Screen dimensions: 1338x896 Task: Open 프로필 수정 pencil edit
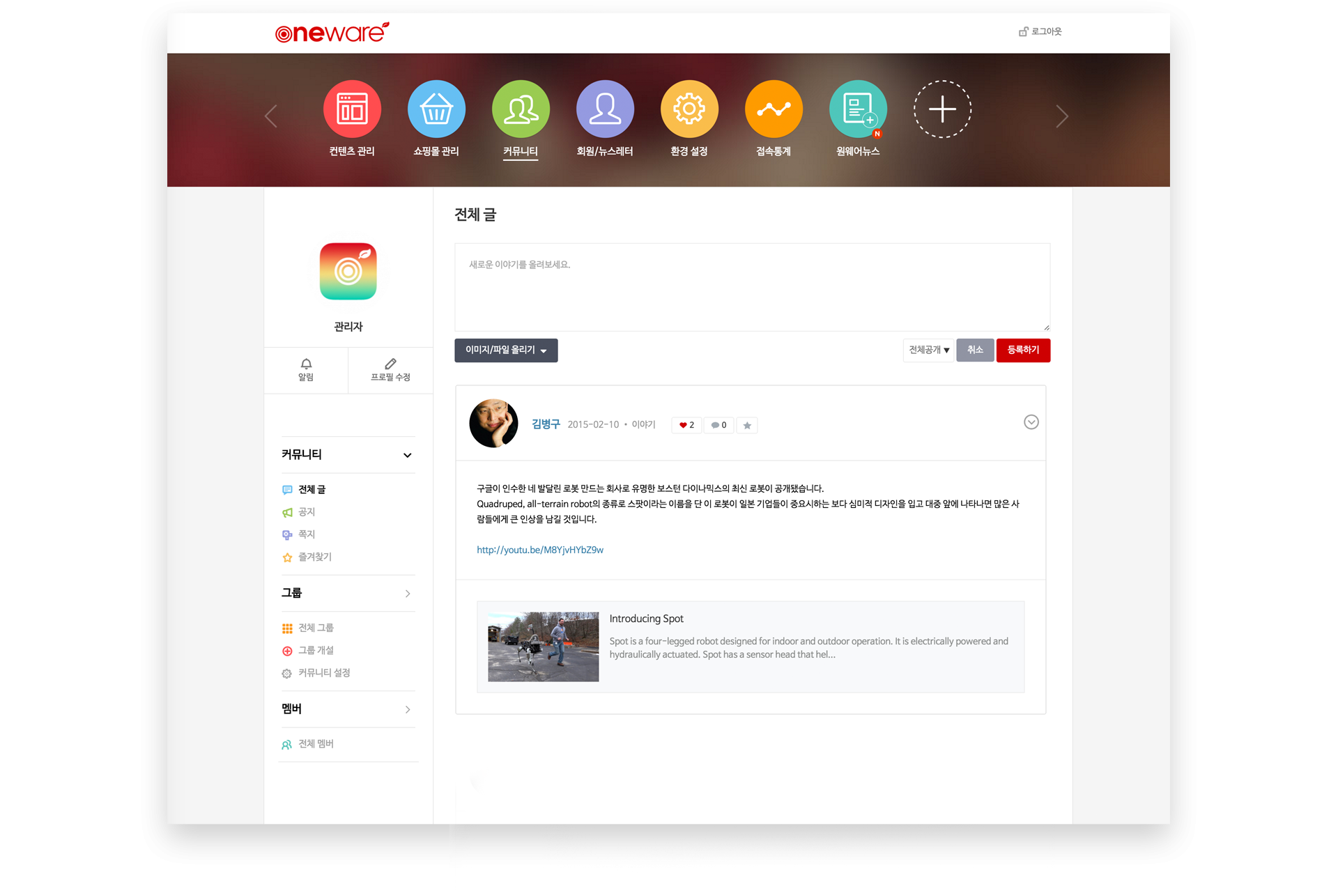pyautogui.click(x=390, y=370)
